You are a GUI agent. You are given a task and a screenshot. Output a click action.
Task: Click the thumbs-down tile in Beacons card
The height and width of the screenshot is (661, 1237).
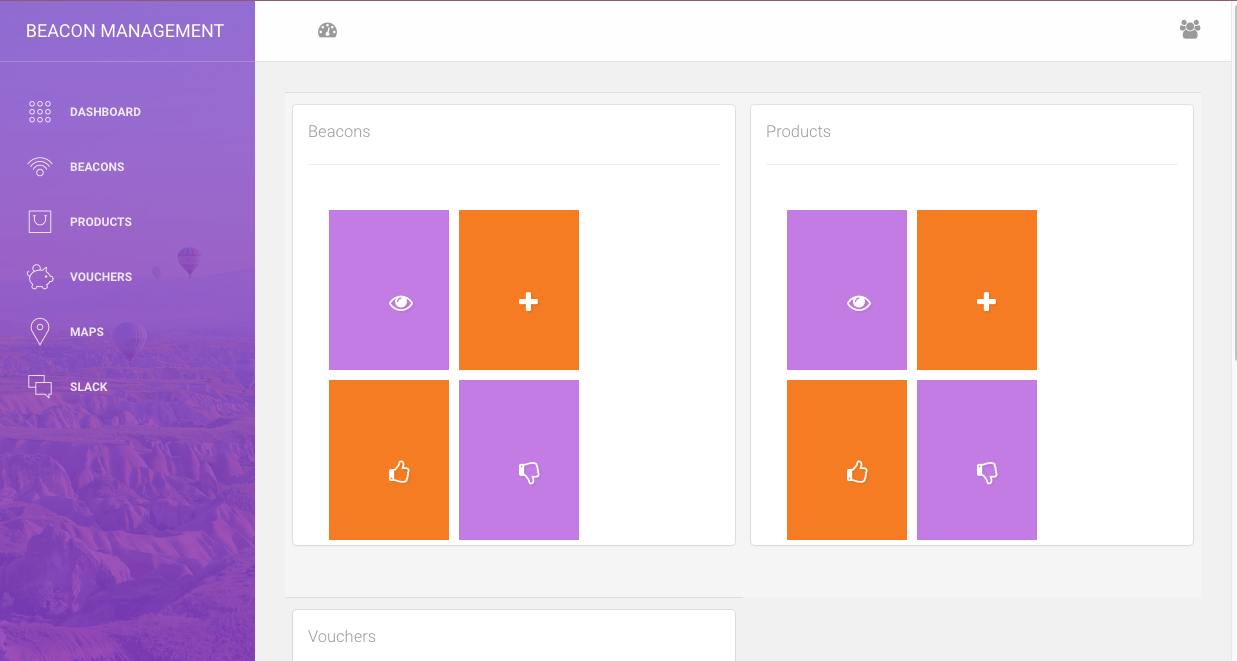pyautogui.click(x=519, y=460)
